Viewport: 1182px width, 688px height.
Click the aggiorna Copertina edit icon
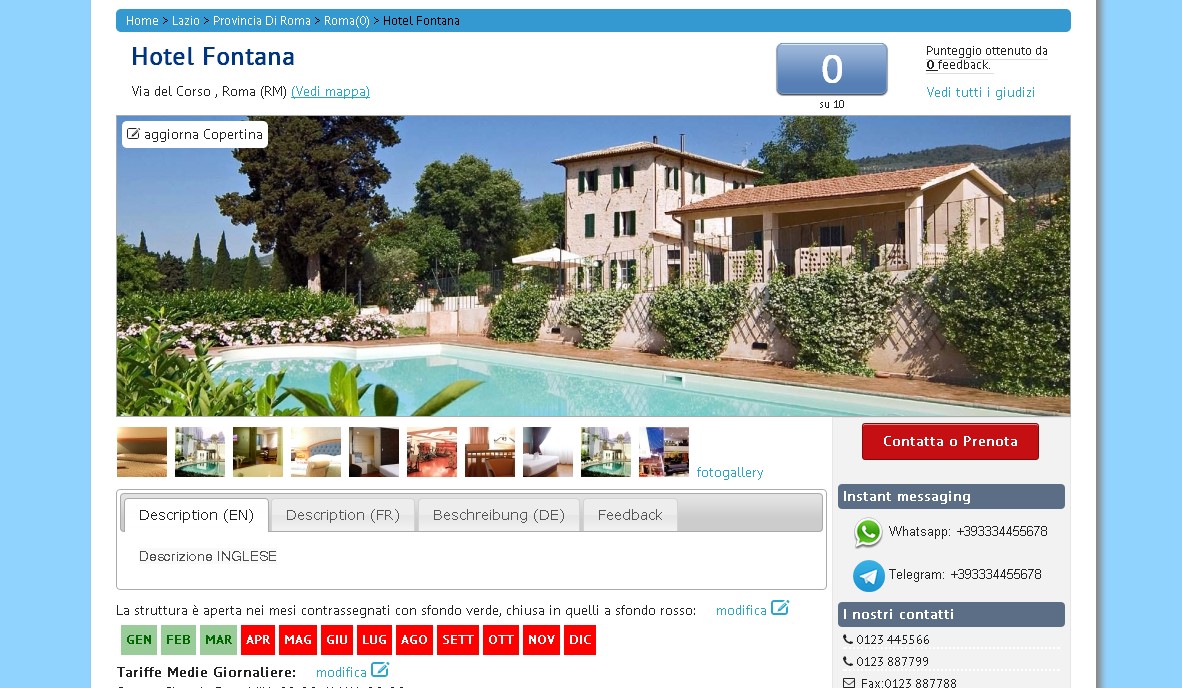133,134
